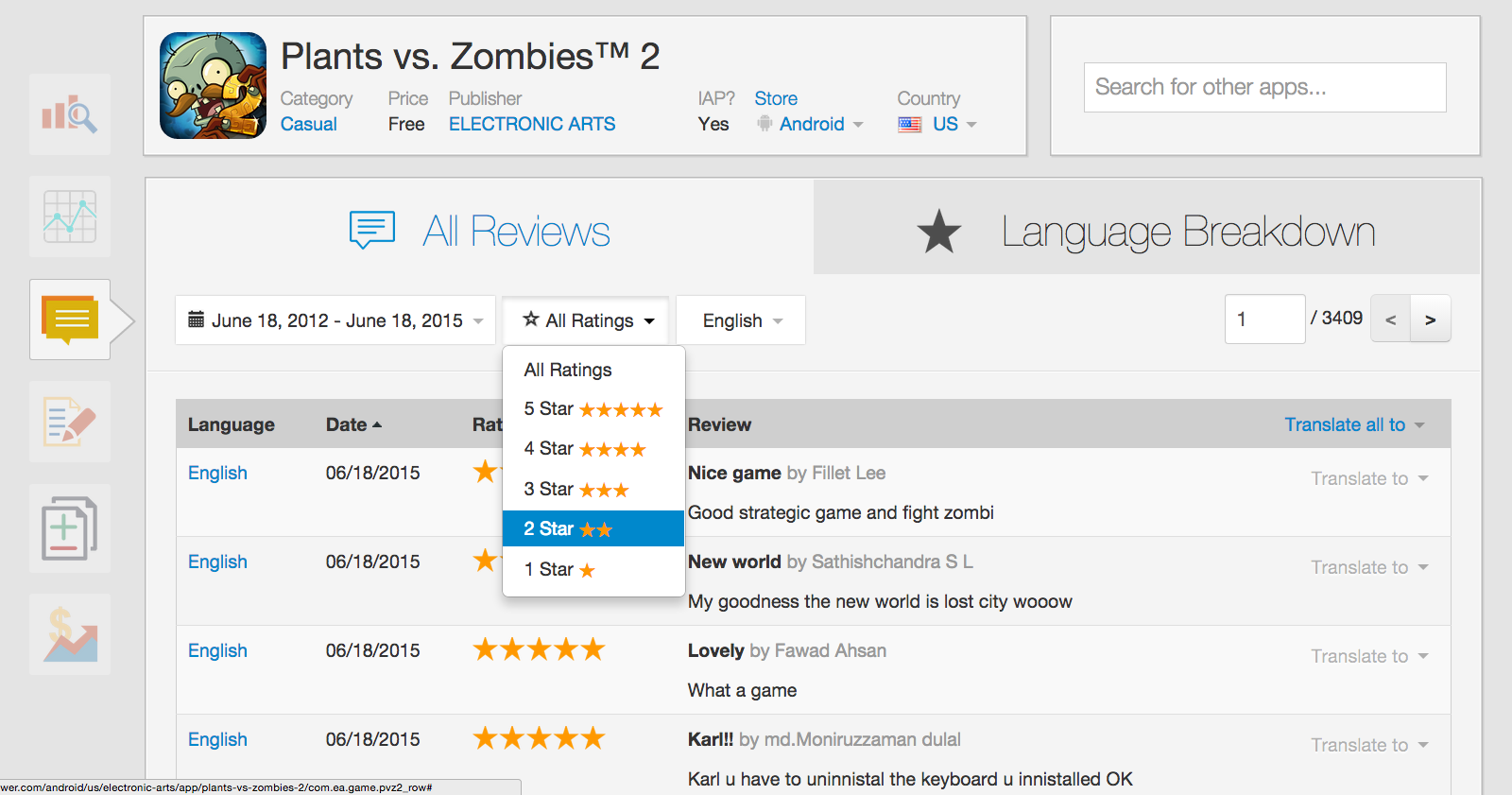This screenshot has height=795, width=1512.
Task: Choose the 4 Star filter option
Action: 593,449
